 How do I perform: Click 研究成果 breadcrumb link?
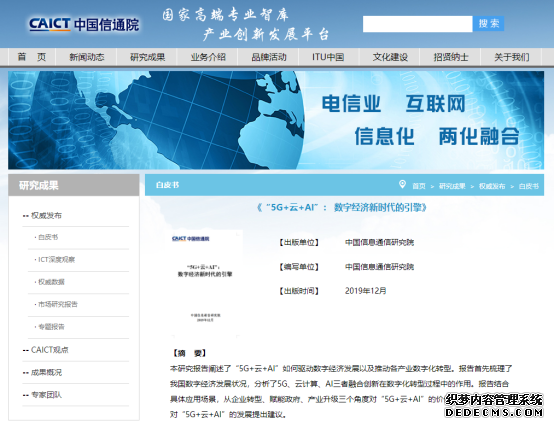coord(452,186)
